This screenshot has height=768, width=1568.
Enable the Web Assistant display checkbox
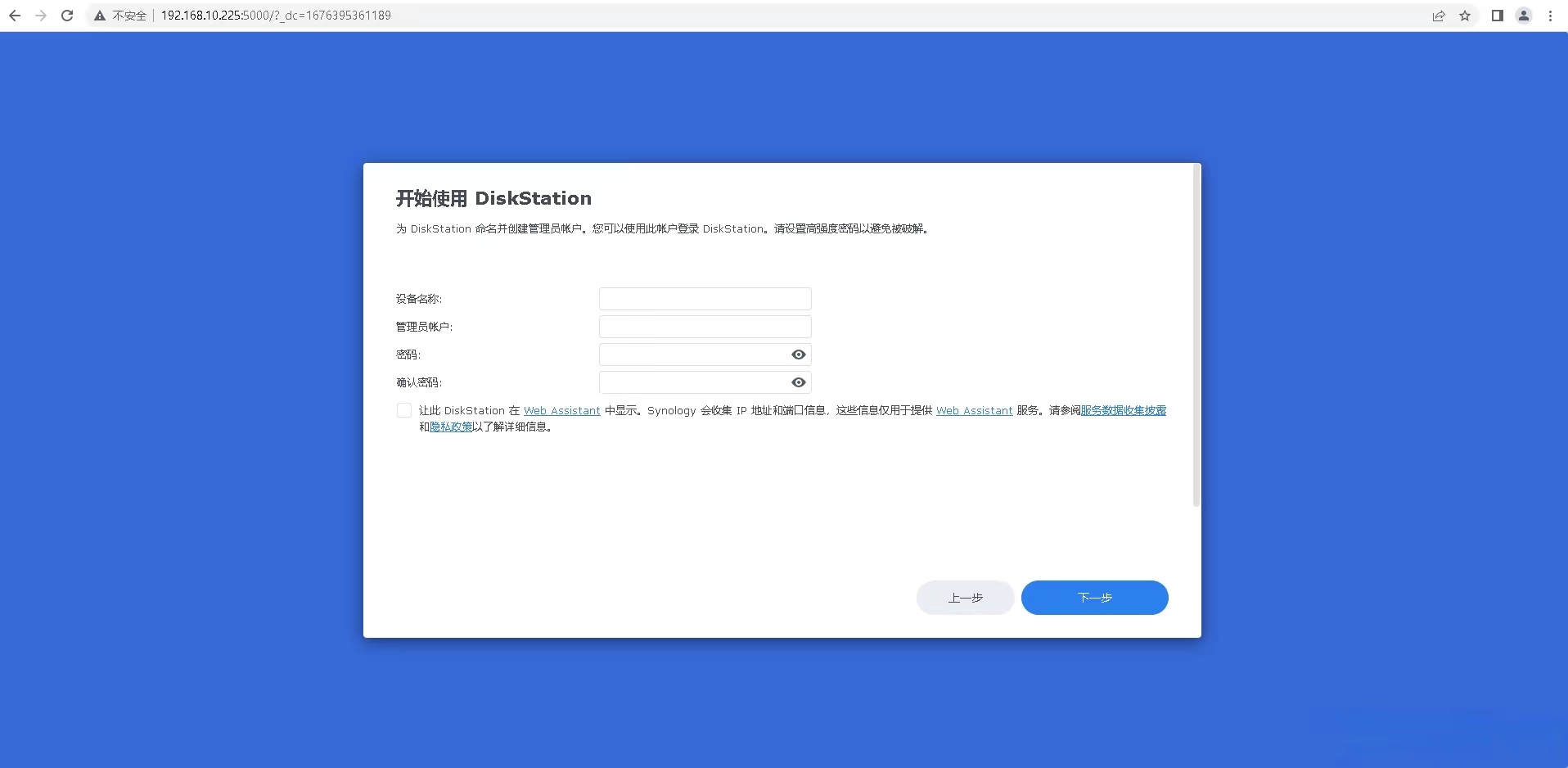pyautogui.click(x=404, y=410)
